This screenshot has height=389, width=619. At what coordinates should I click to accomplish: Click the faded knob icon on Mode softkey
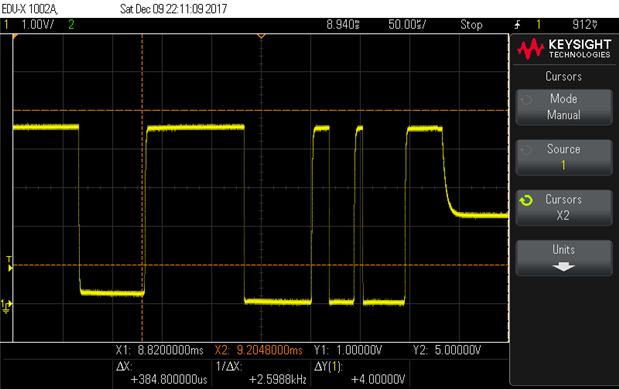(x=526, y=100)
